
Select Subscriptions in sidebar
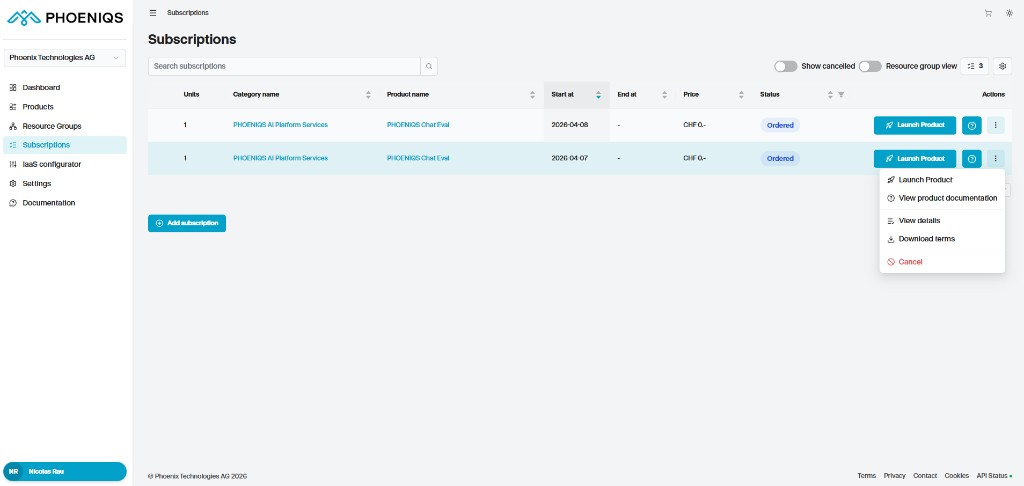(65, 145)
